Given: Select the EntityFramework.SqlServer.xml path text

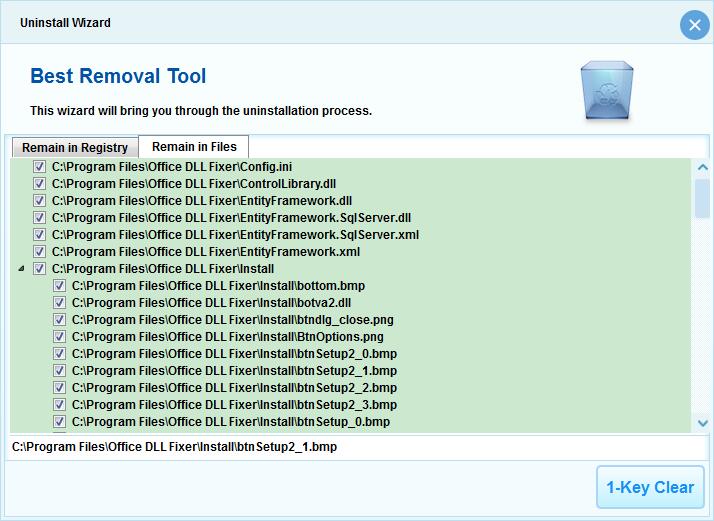Looking at the screenshot, I should (235, 235).
